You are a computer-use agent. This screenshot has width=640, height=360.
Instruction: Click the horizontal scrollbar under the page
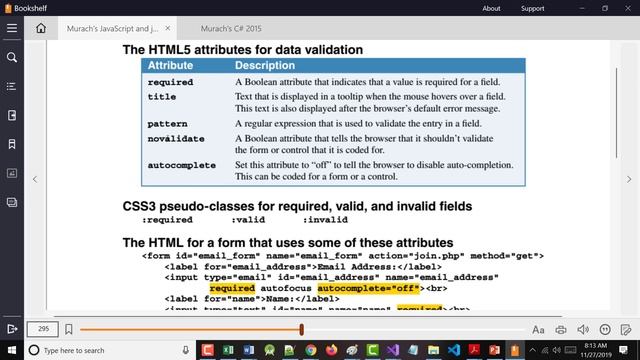[308, 316]
